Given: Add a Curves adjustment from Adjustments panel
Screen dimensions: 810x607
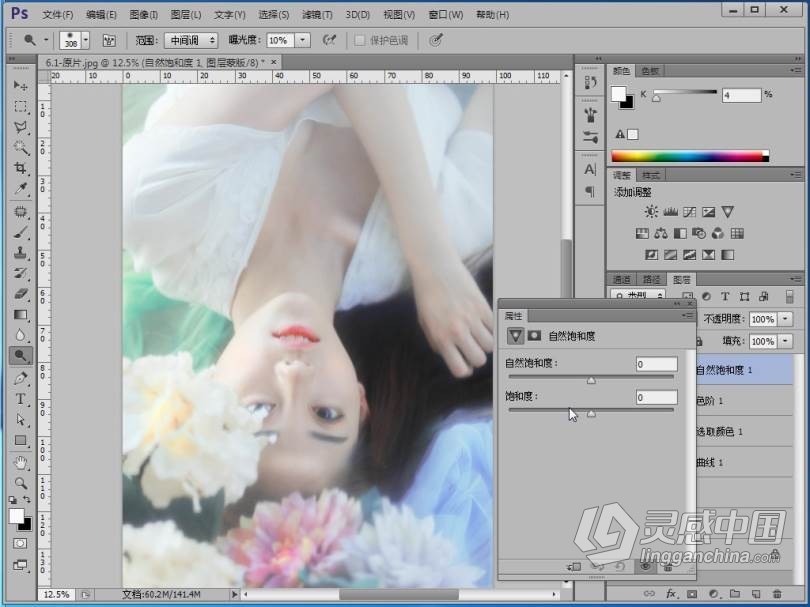Looking at the screenshot, I should point(690,212).
